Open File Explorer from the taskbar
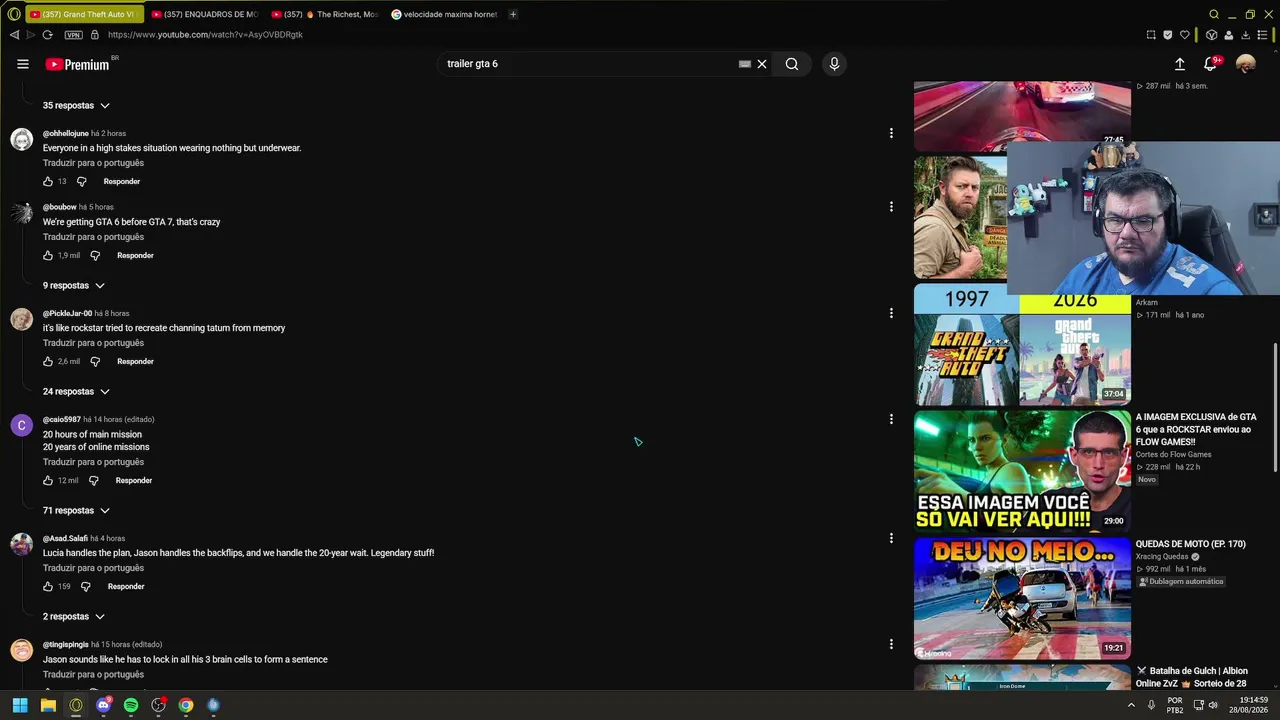 click(48, 705)
